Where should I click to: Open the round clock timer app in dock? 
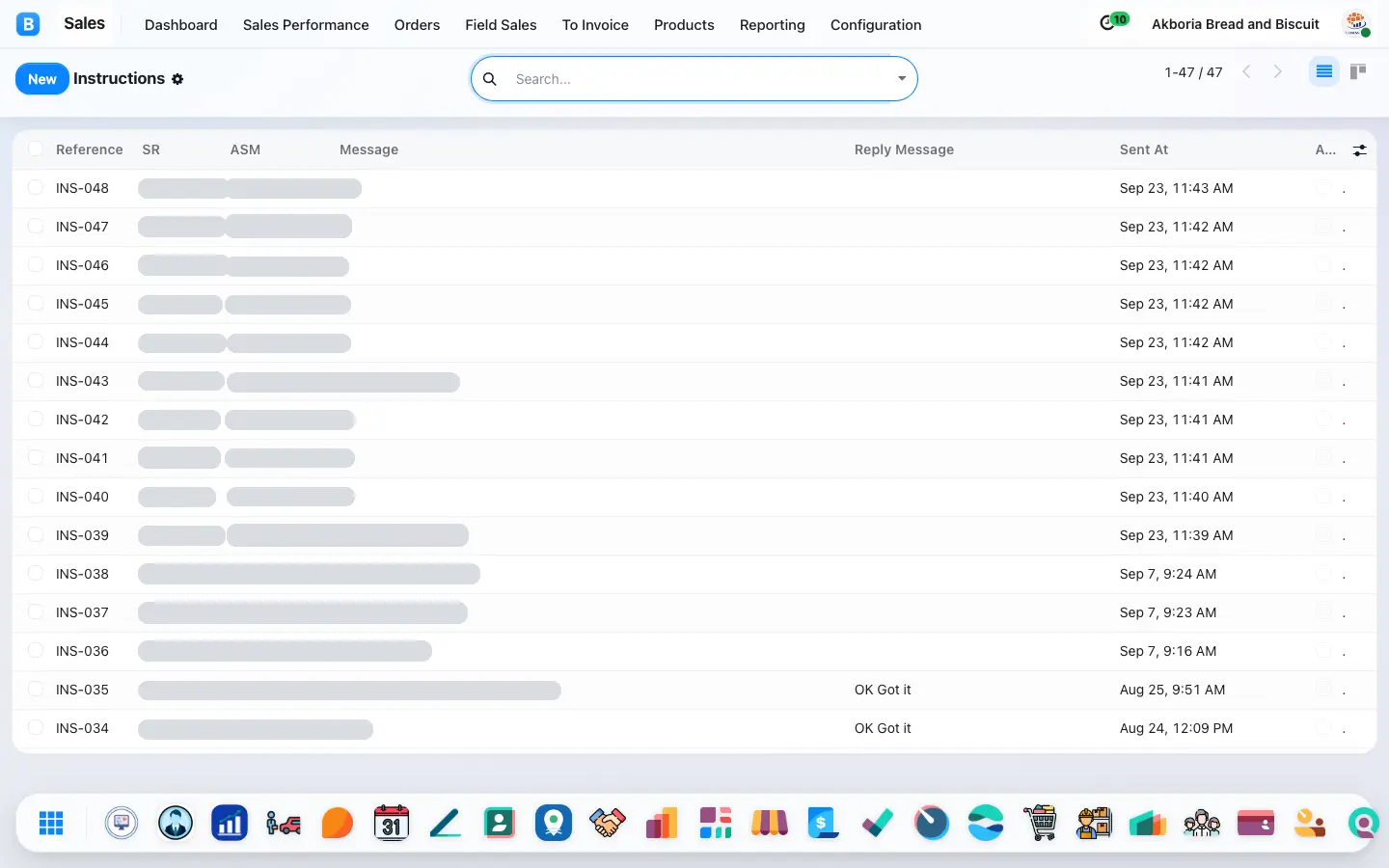click(x=932, y=823)
